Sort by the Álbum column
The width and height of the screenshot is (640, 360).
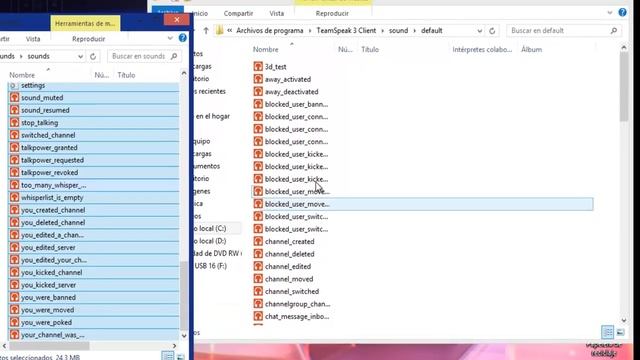pos(531,49)
